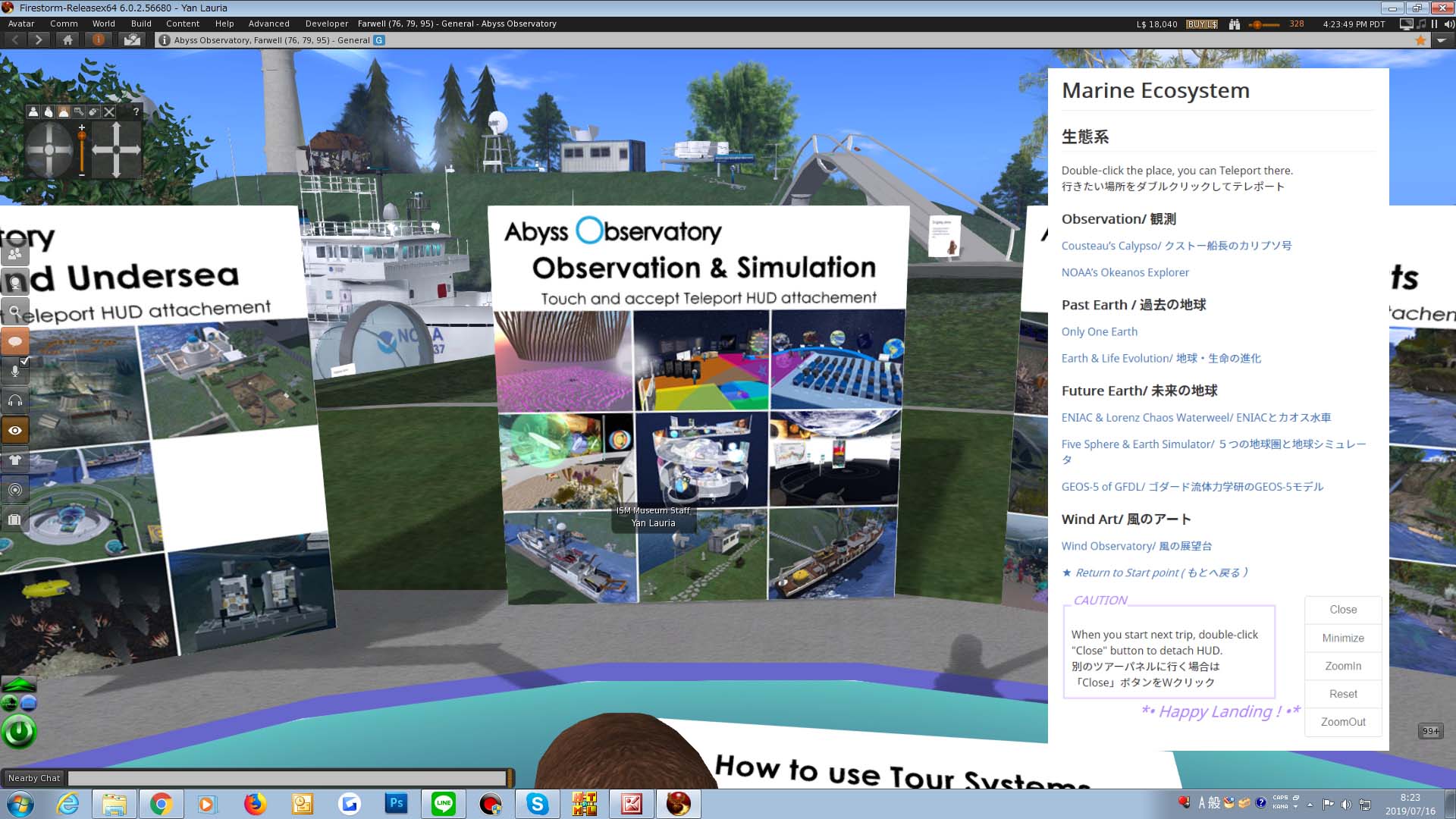1456x819 pixels.
Task: Tick the checkbox on the microphone button
Action: (25, 362)
